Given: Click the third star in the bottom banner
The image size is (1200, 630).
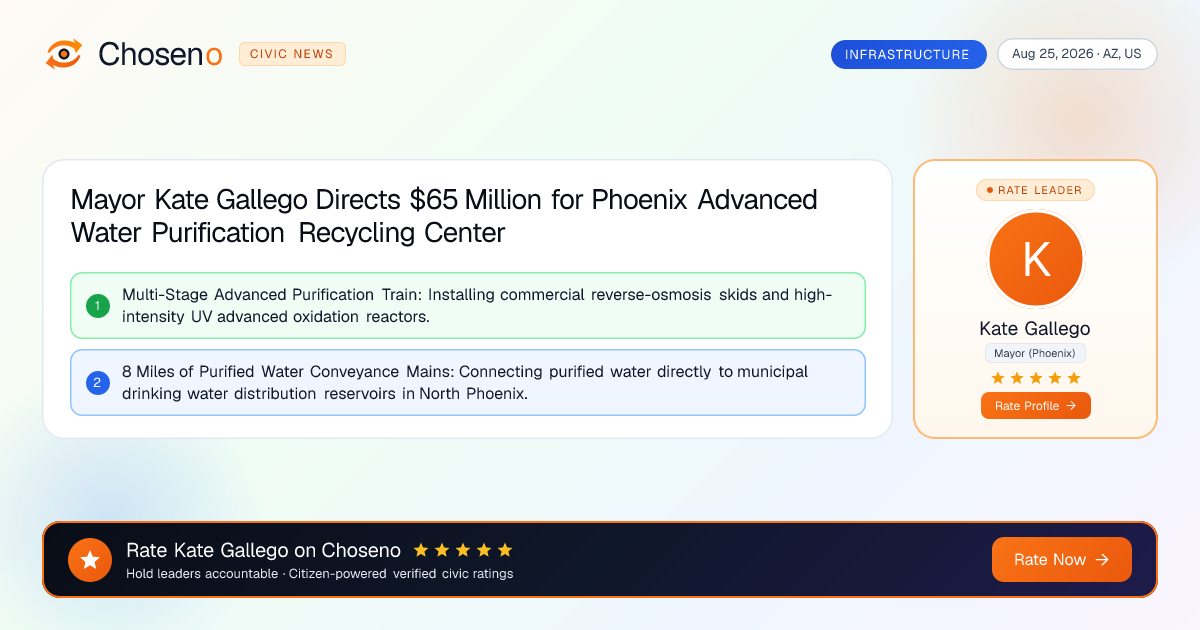Looking at the screenshot, I should pyautogui.click(x=463, y=550).
